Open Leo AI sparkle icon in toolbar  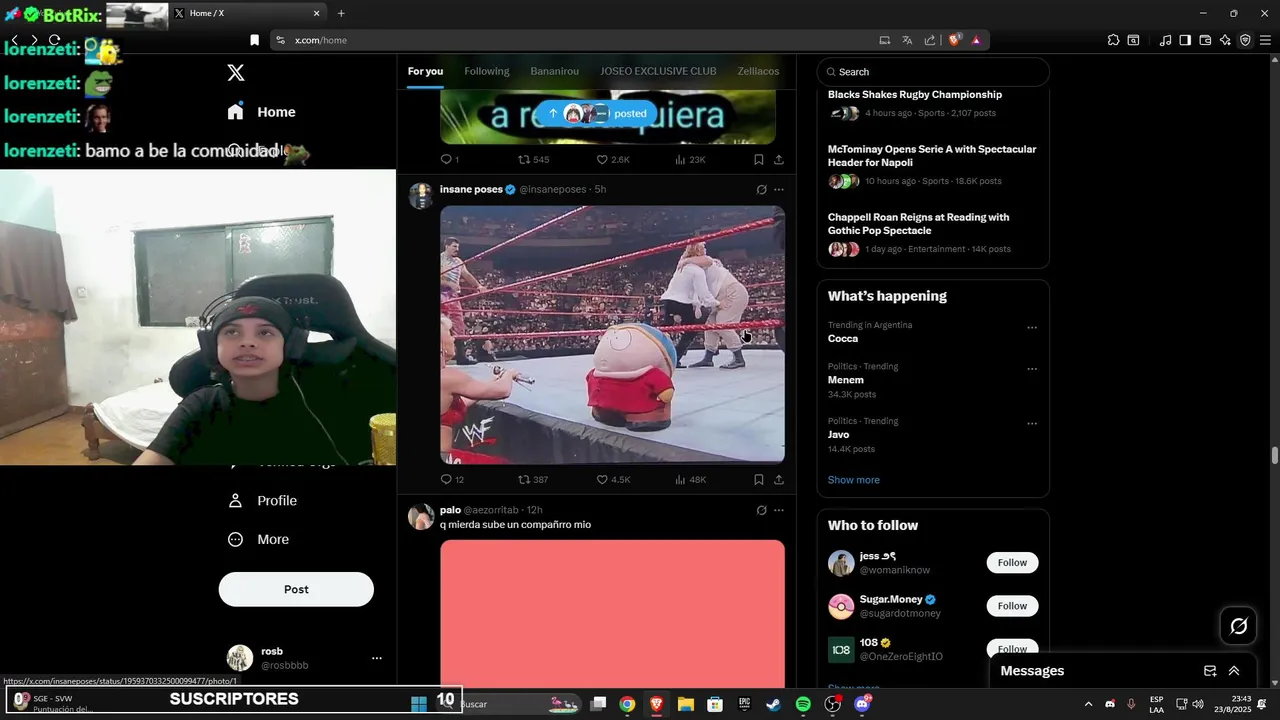click(1225, 40)
